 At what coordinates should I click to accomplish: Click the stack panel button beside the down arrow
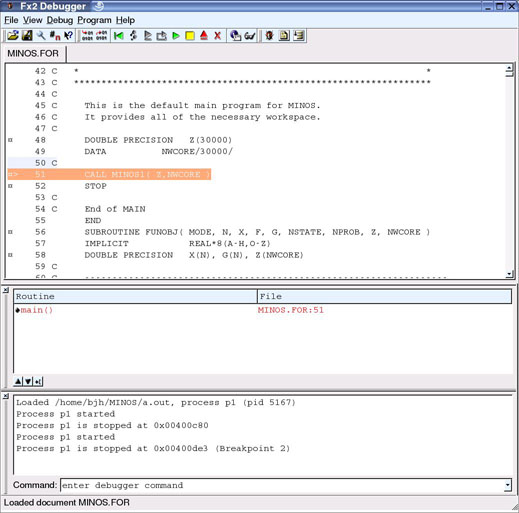pyautogui.click(x=38, y=381)
